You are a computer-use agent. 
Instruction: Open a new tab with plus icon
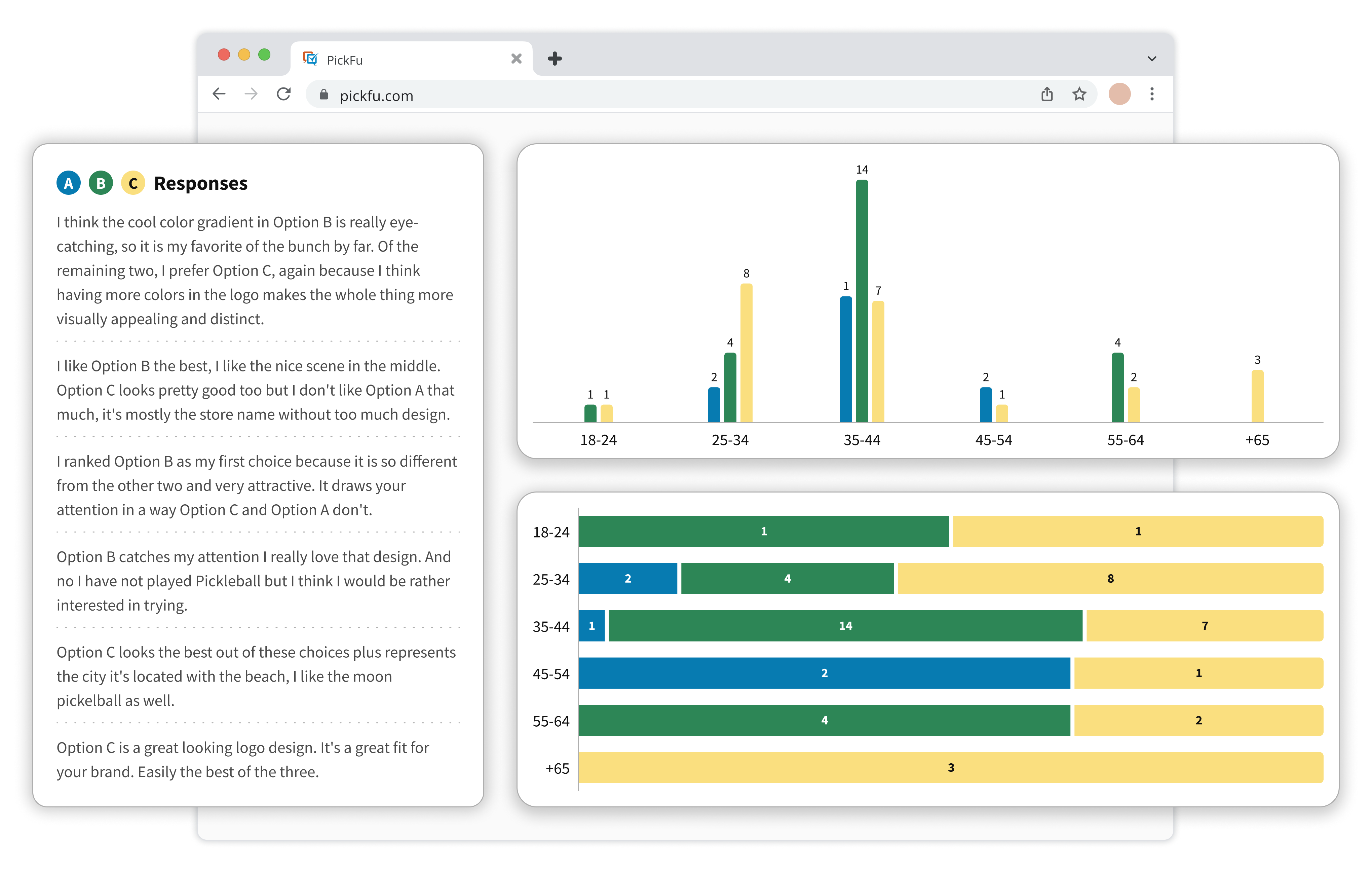555,59
